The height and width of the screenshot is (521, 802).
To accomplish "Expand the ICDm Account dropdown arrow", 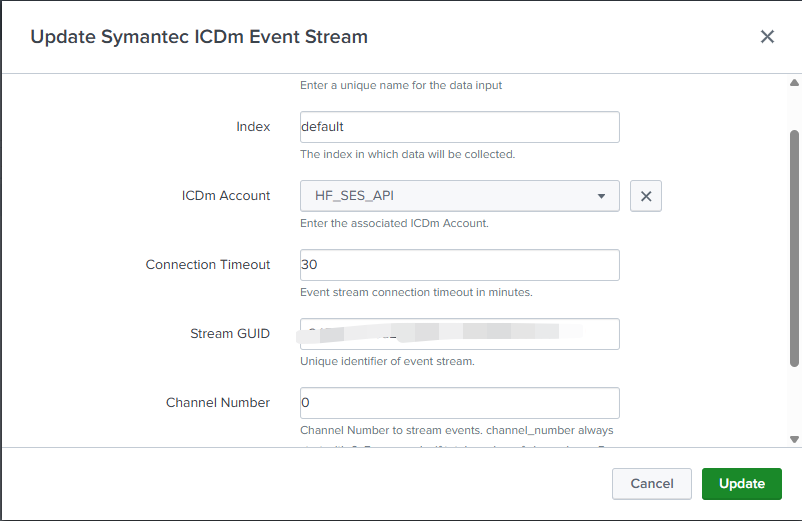I will (601, 197).
